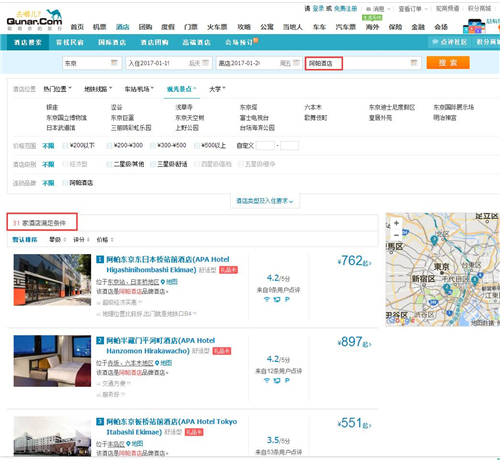This screenshot has height=460, width=500.
Task: Check the ¥300-¥500 price filter
Action: click(153, 146)
